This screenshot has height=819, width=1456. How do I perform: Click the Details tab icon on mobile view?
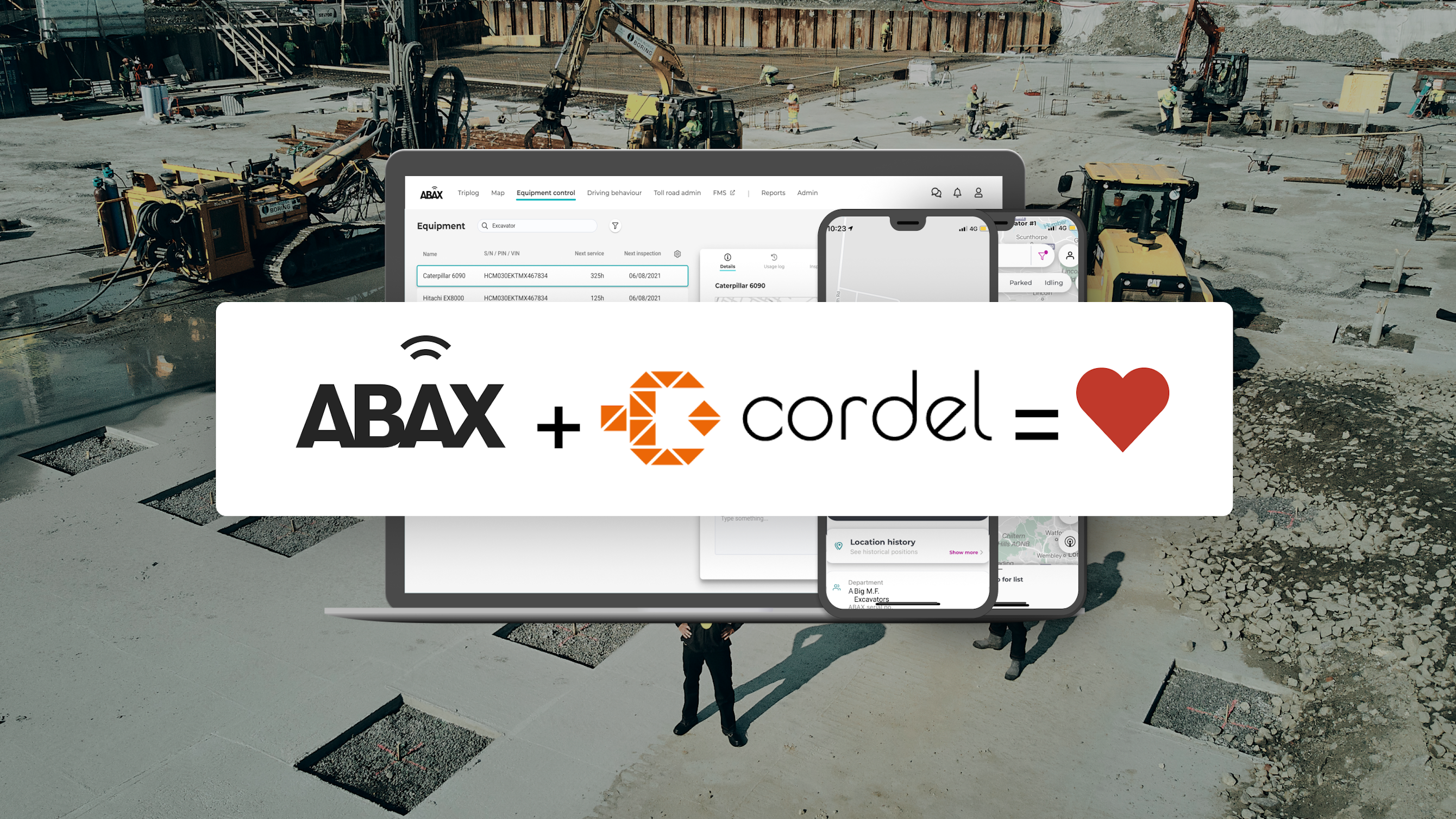727,257
